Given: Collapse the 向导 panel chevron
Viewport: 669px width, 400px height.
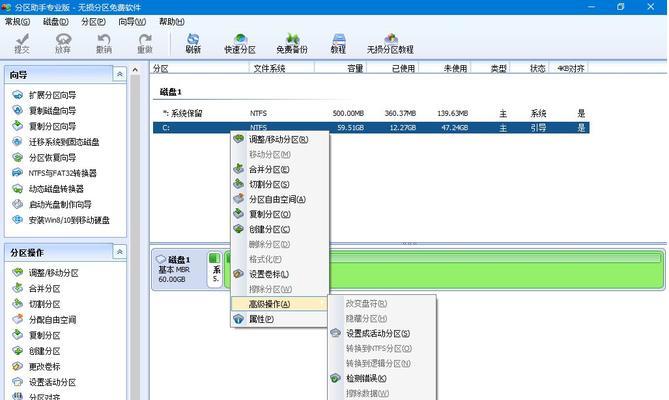Looking at the screenshot, I should [119, 74].
